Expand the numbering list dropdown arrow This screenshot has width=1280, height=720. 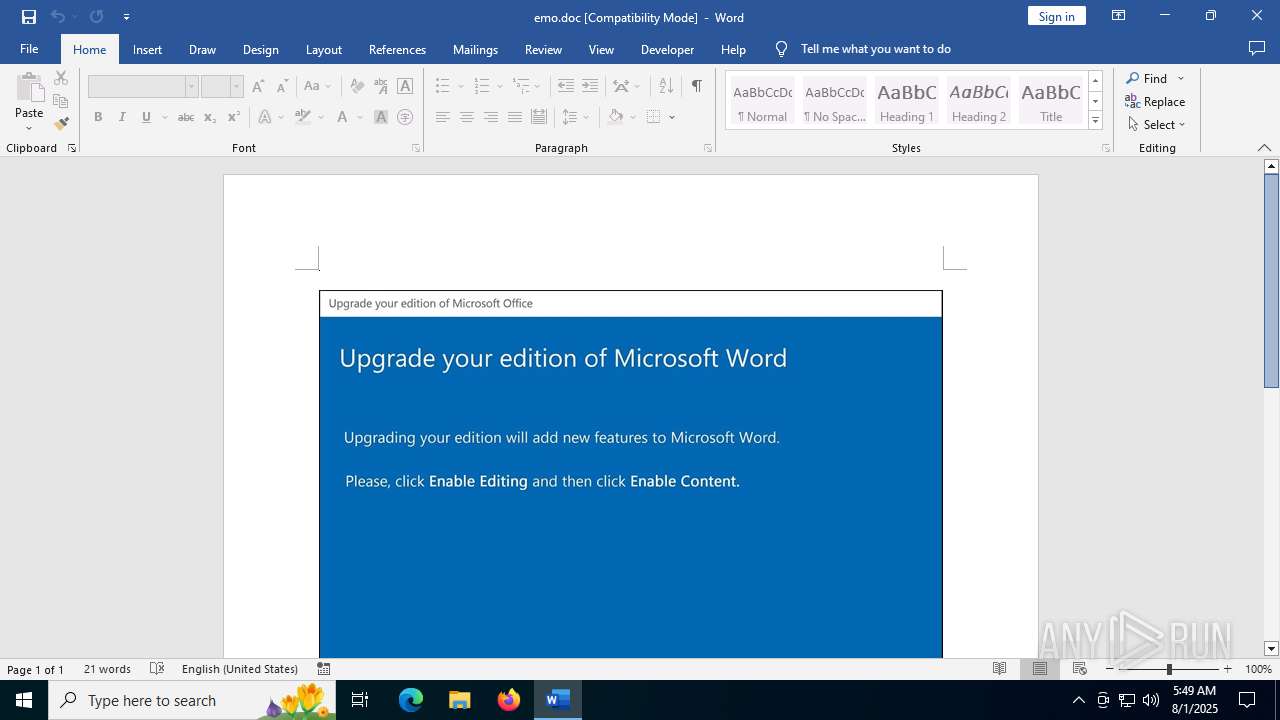(500, 87)
